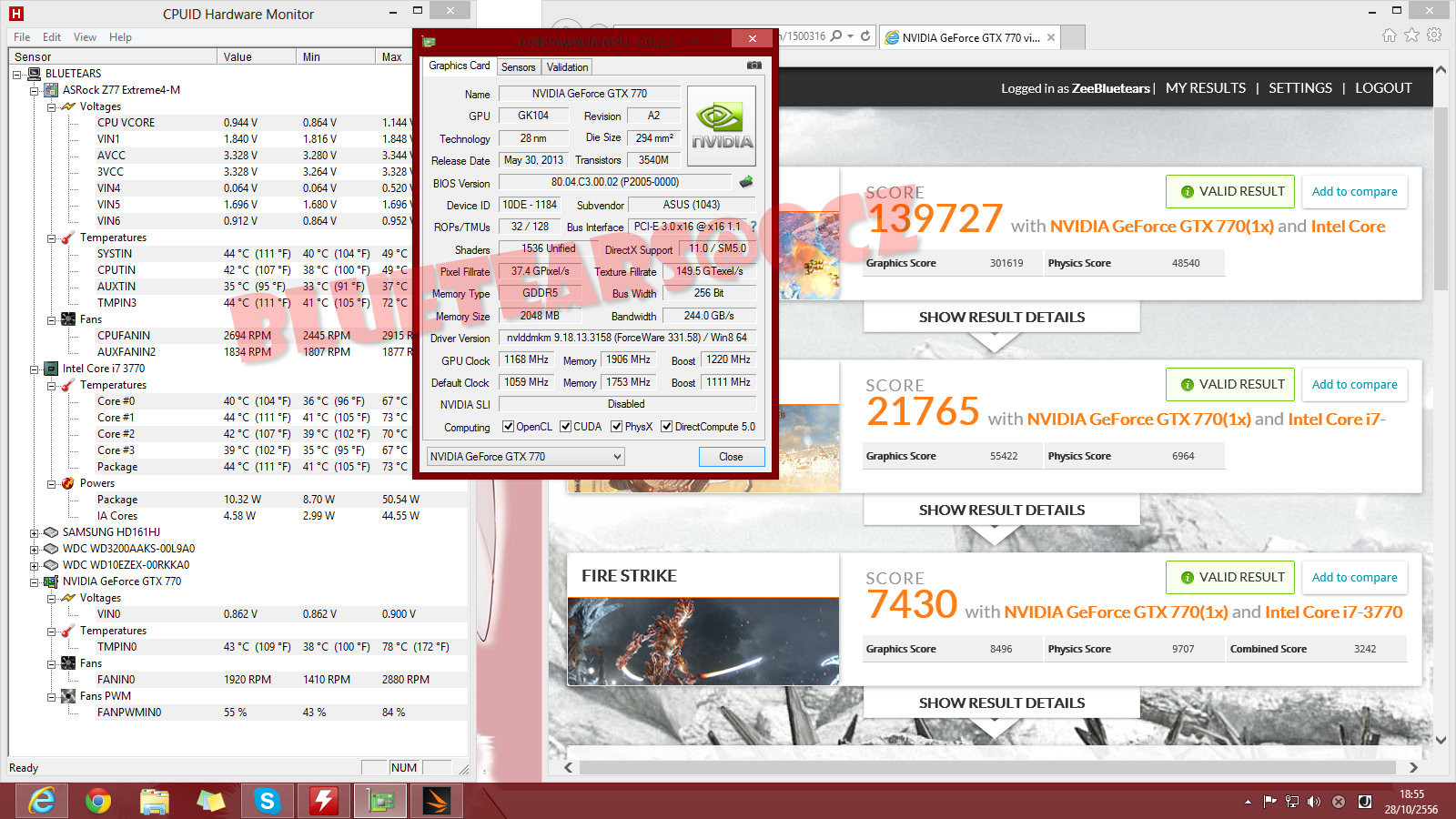The height and width of the screenshot is (819, 1456).
Task: Collapse the ASRock Z77 Extreme4-M node
Action: click(34, 90)
